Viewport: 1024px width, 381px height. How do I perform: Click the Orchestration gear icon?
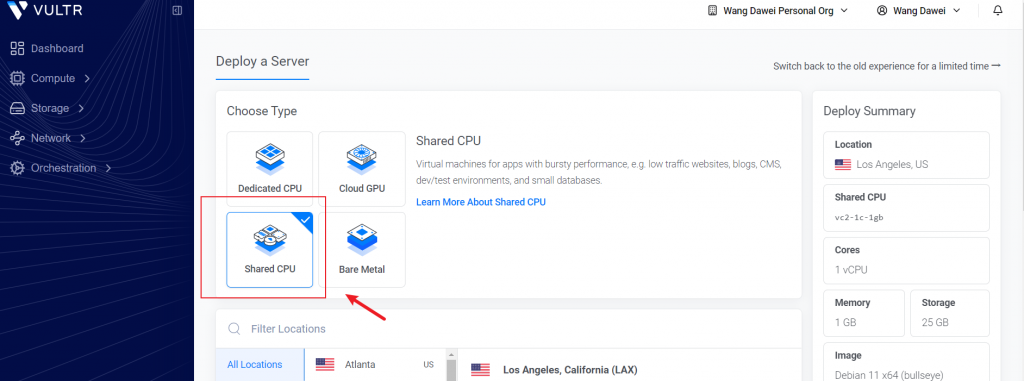[18, 168]
